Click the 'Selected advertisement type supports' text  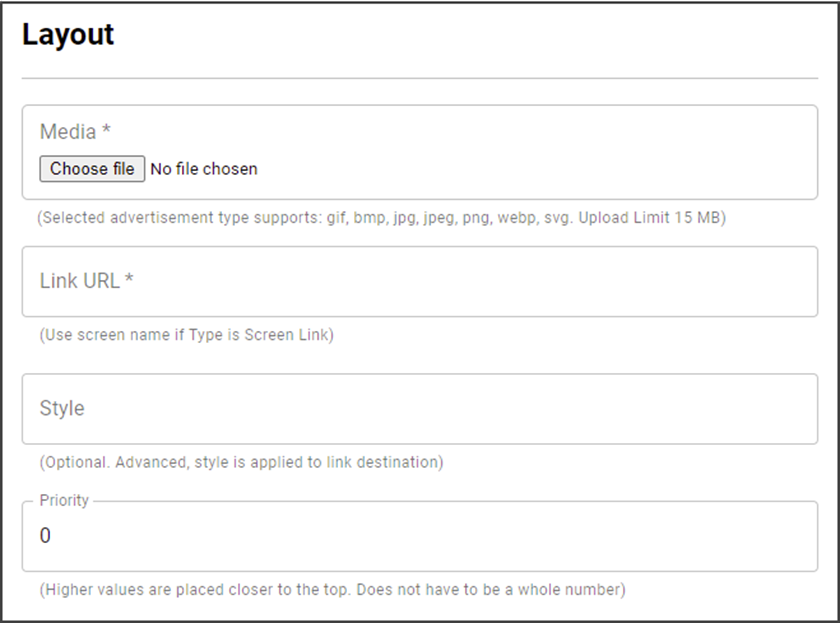click(180, 218)
